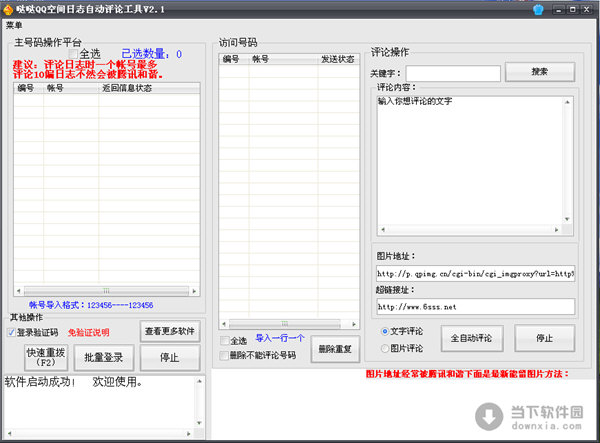Click the 超链接址 input field
The image size is (600, 443).
(475, 306)
